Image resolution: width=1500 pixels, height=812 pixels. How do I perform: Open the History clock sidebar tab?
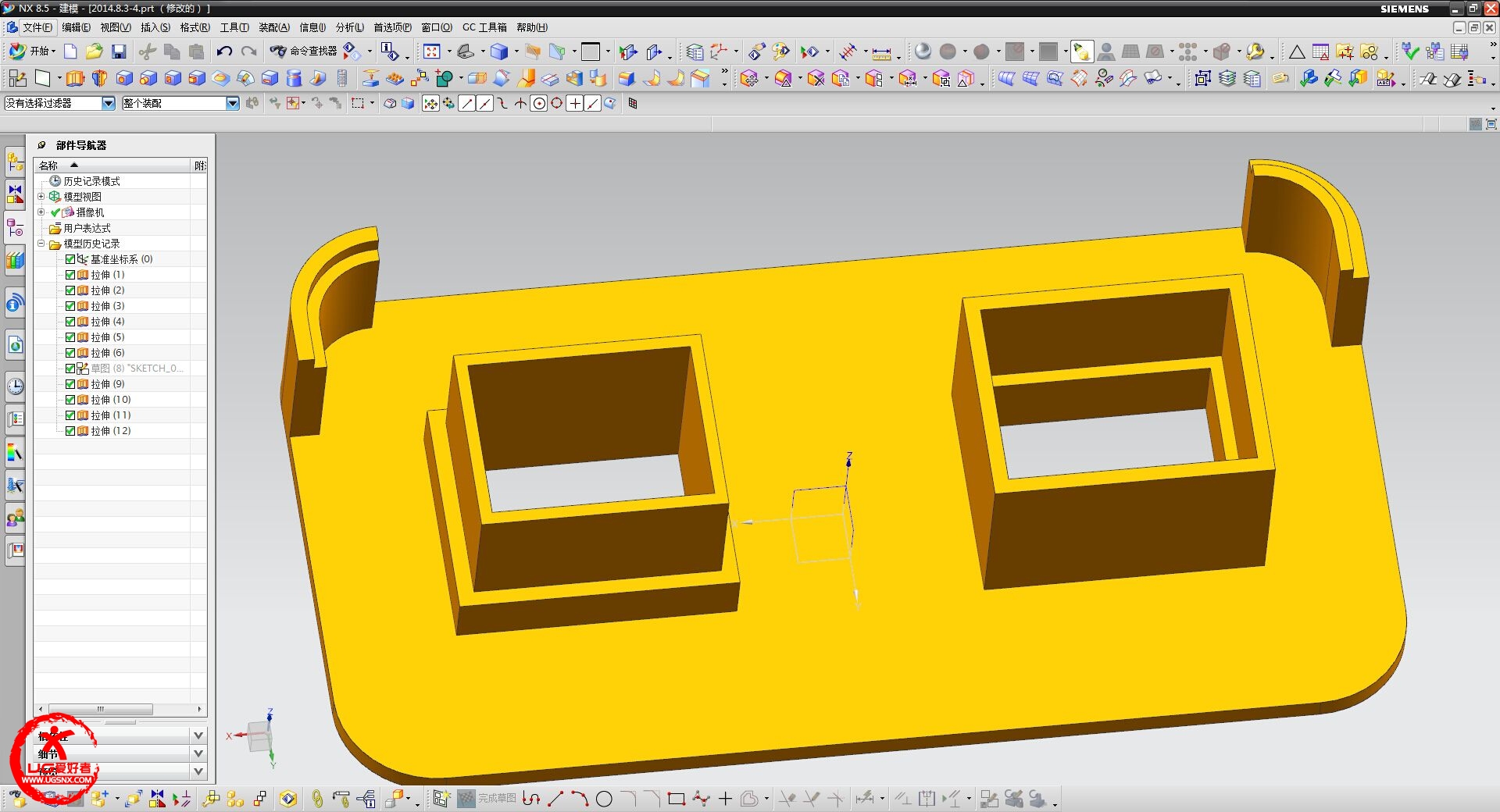point(15,386)
